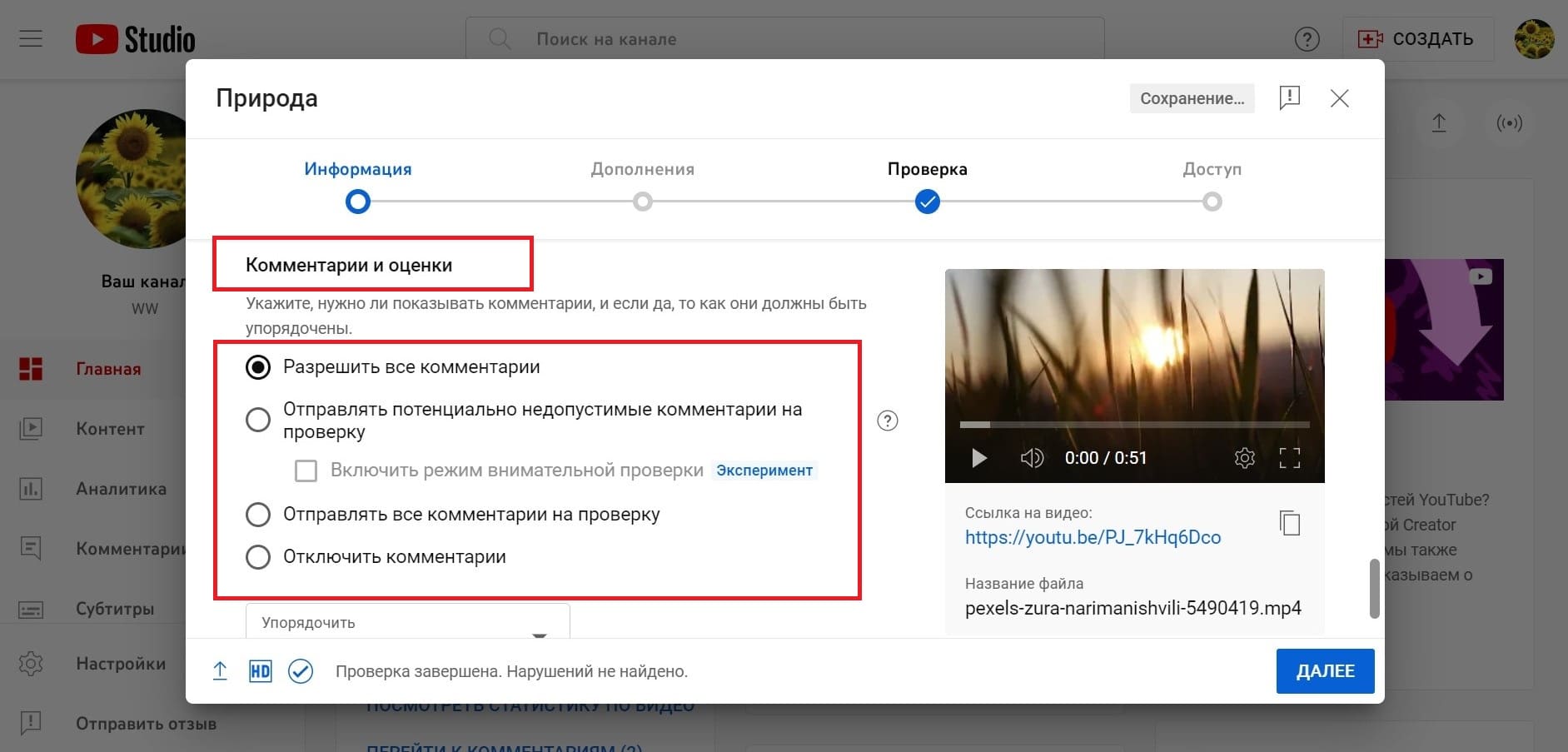Mute the video preview volume
Viewport: 1568px width, 752px height.
pos(1032,458)
